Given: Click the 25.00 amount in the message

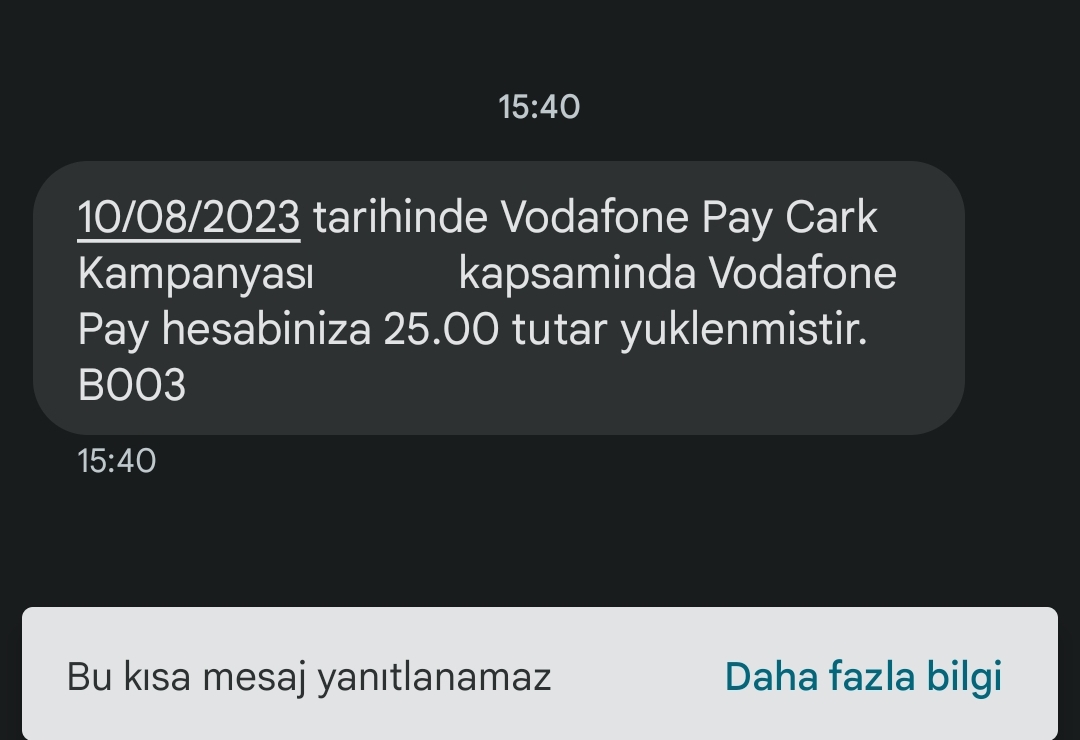Looking at the screenshot, I should click(441, 329).
